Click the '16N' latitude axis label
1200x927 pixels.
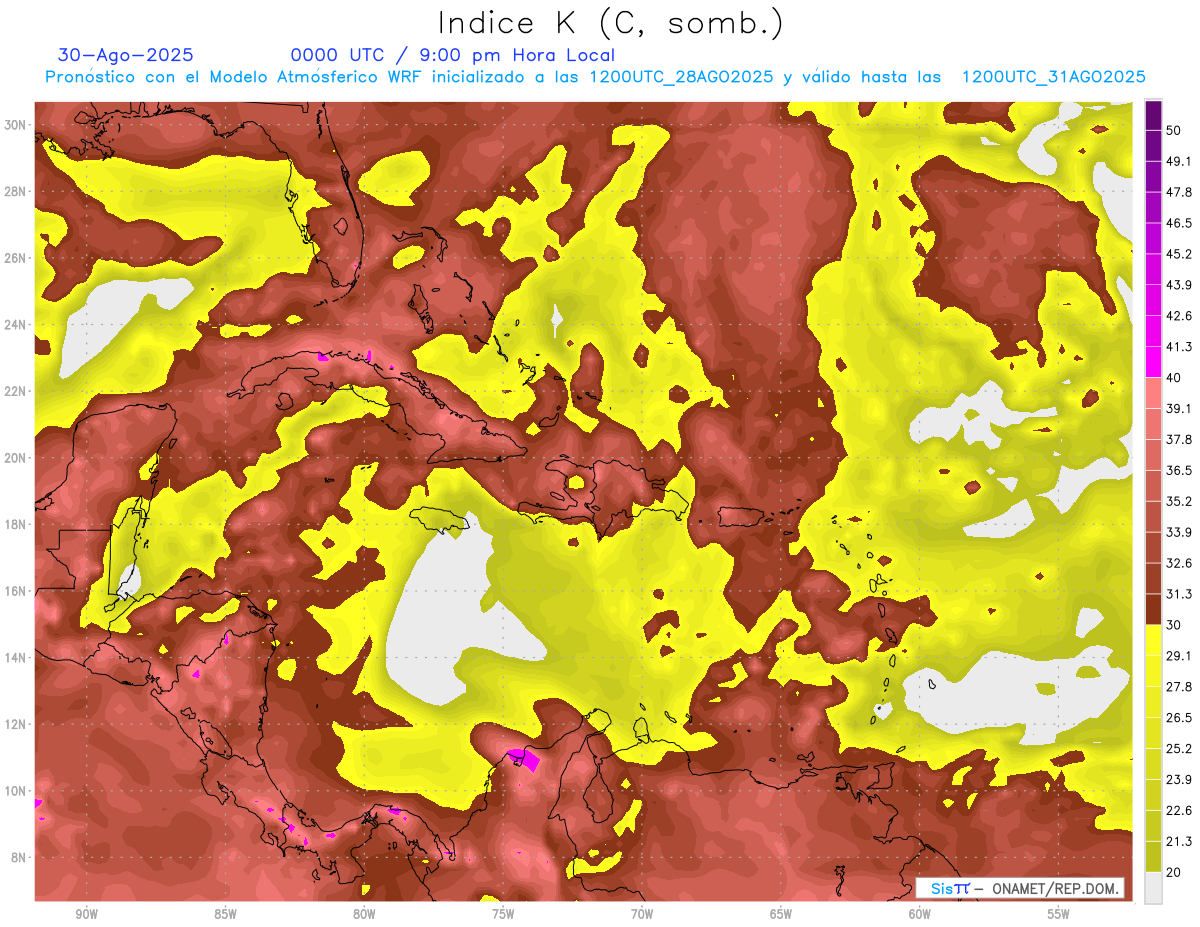coord(16,591)
